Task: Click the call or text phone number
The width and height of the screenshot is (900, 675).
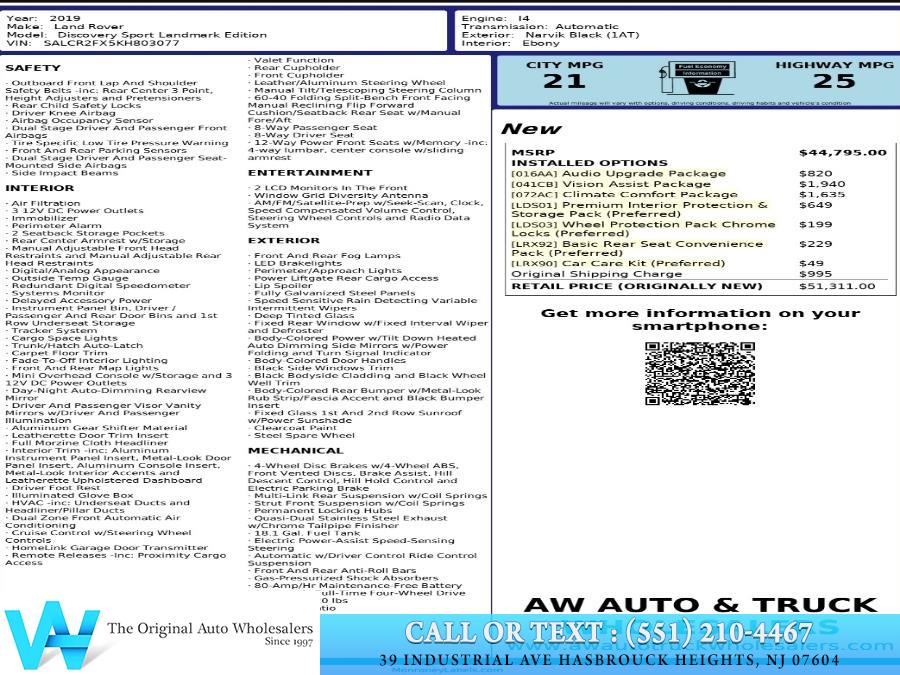Action: (x=608, y=633)
